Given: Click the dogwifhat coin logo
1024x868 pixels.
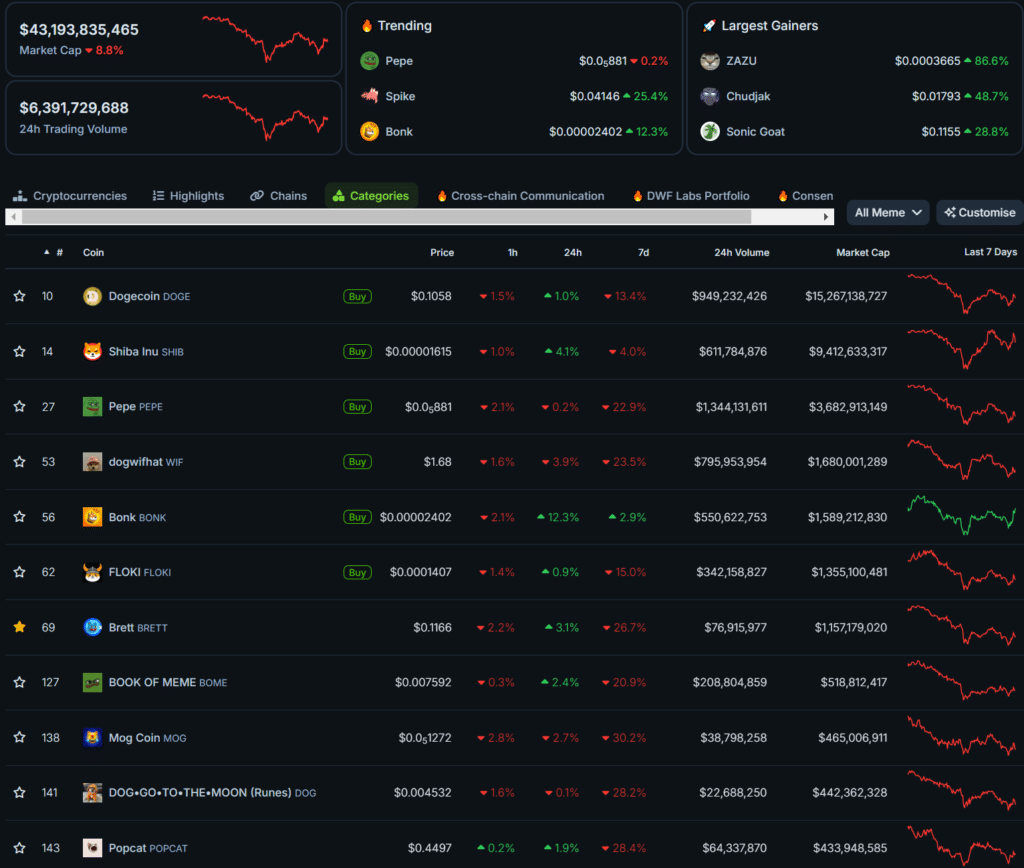Looking at the screenshot, I should click(92, 462).
